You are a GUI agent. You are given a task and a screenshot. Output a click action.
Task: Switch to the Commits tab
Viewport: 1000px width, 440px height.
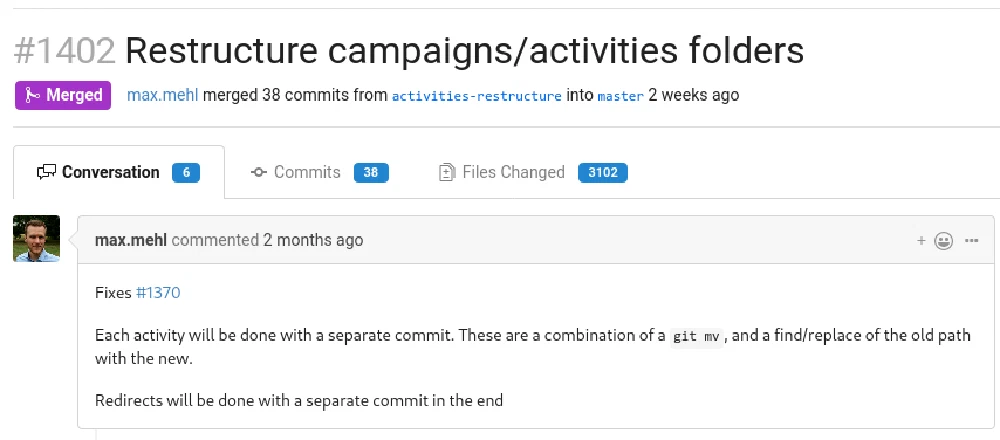[x=307, y=173]
